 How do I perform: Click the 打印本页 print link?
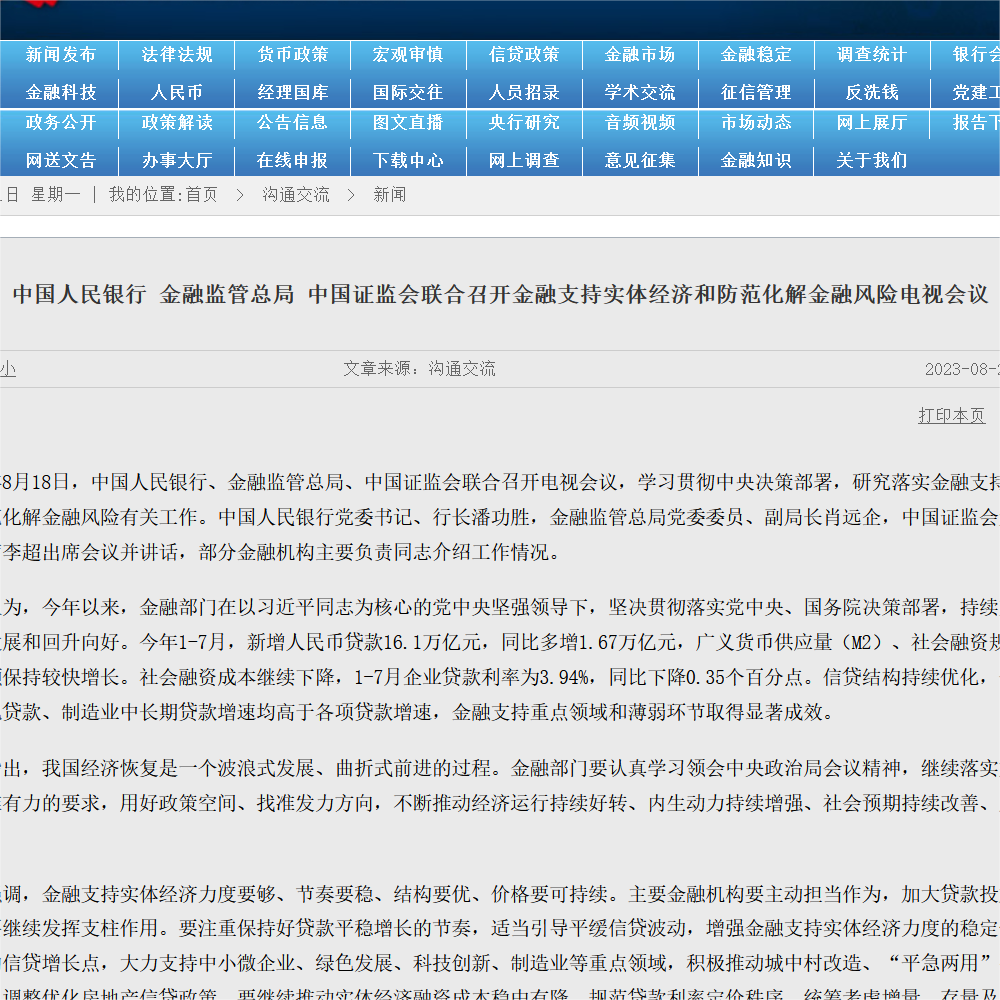pyautogui.click(x=952, y=416)
